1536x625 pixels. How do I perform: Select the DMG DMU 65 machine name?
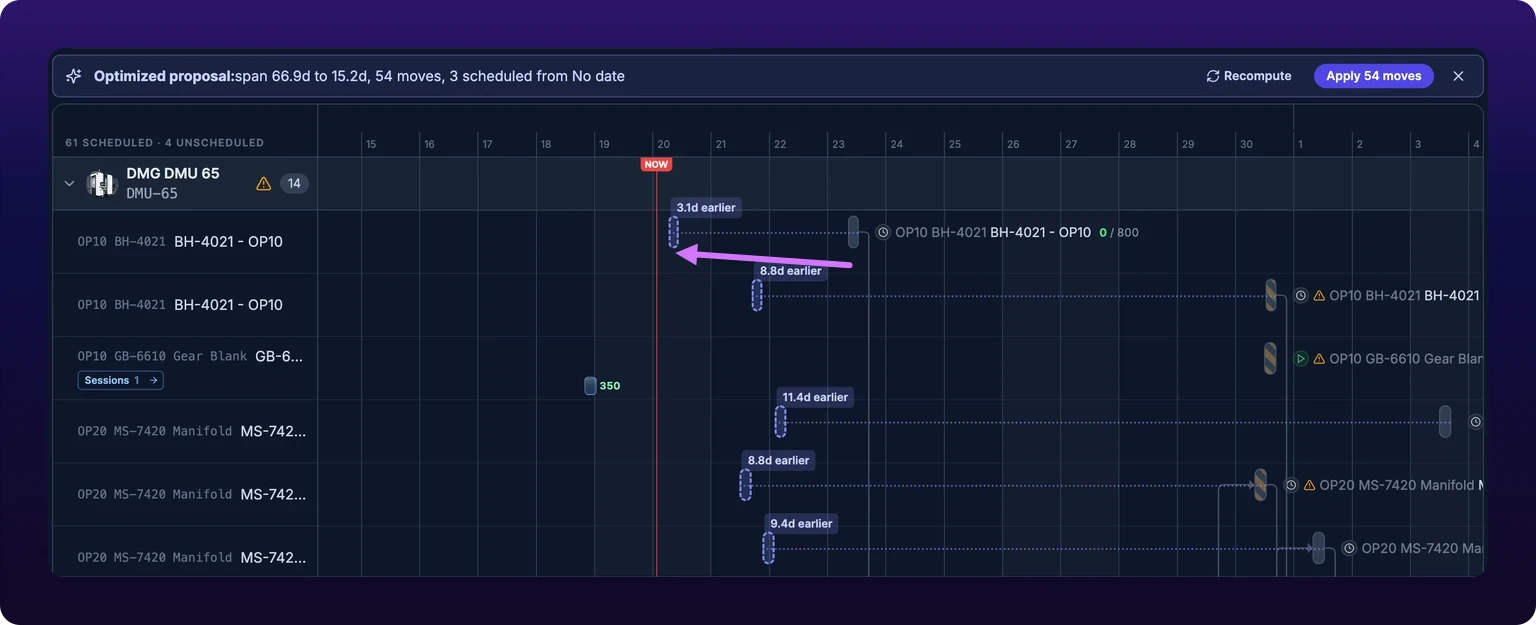click(x=173, y=174)
